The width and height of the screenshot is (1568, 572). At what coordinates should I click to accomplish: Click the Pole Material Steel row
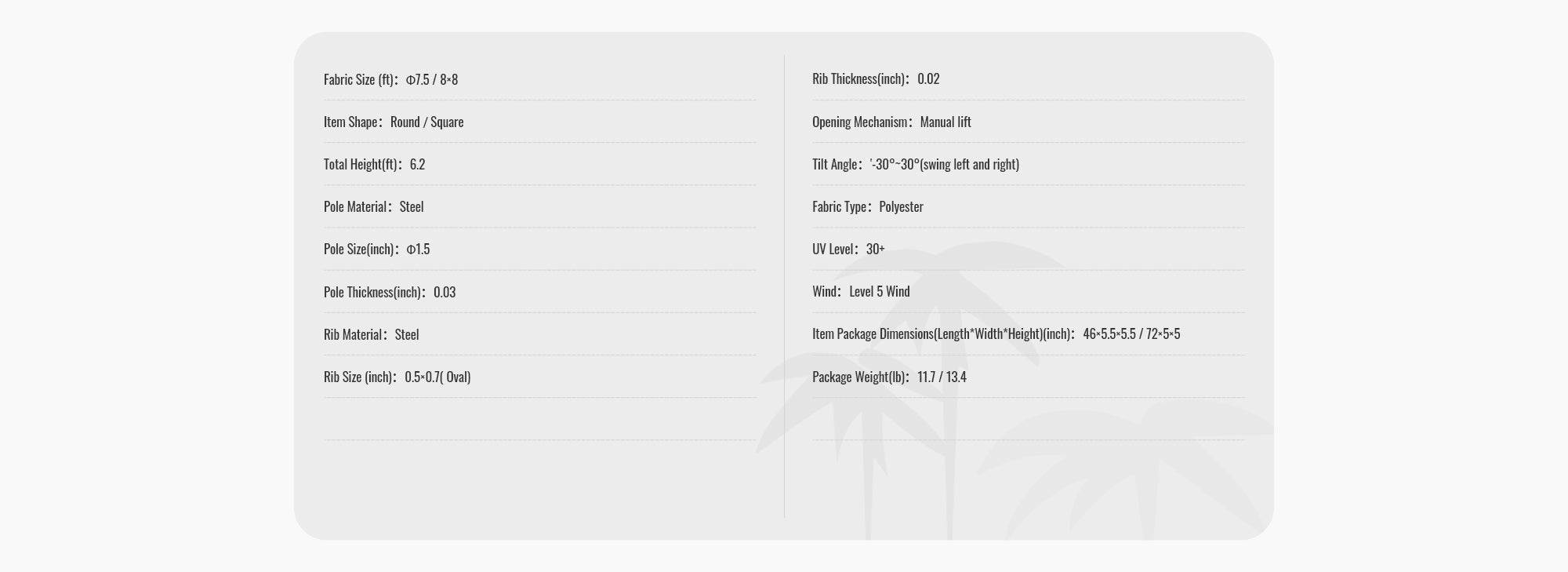[x=373, y=206]
